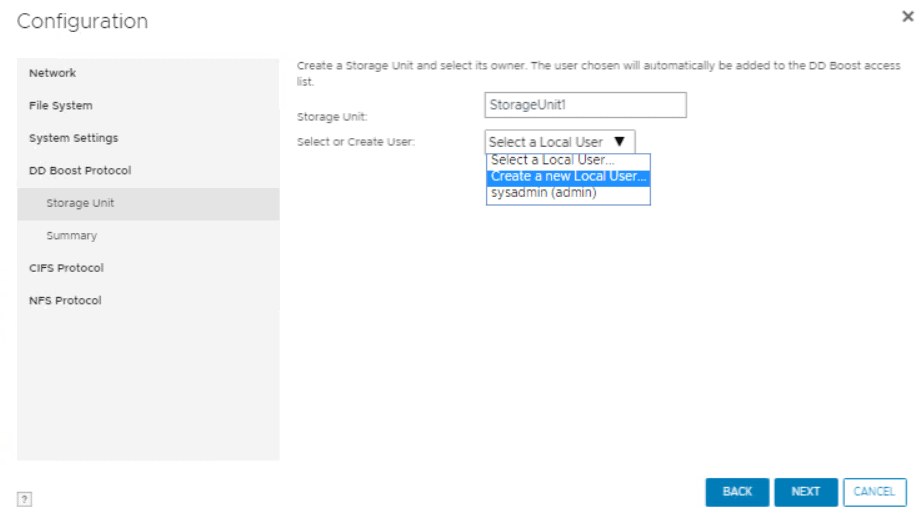Open the Network configuration step
Screen dimensions: 922x526
coord(52,73)
